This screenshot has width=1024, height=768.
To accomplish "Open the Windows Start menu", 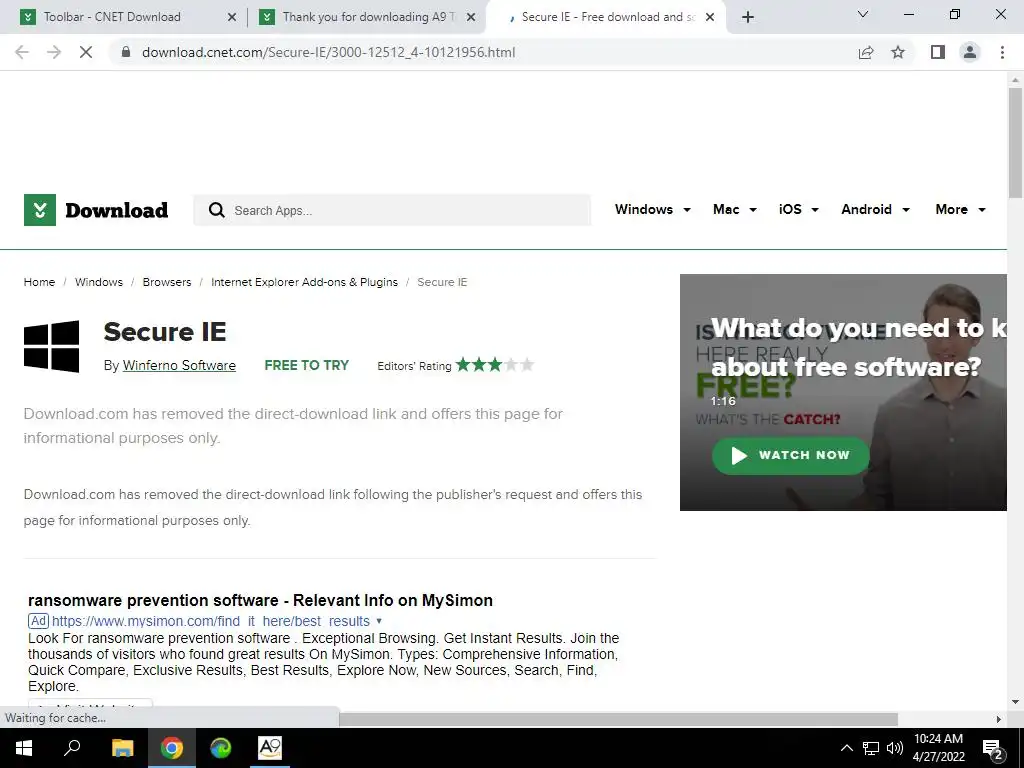I will coord(24,748).
